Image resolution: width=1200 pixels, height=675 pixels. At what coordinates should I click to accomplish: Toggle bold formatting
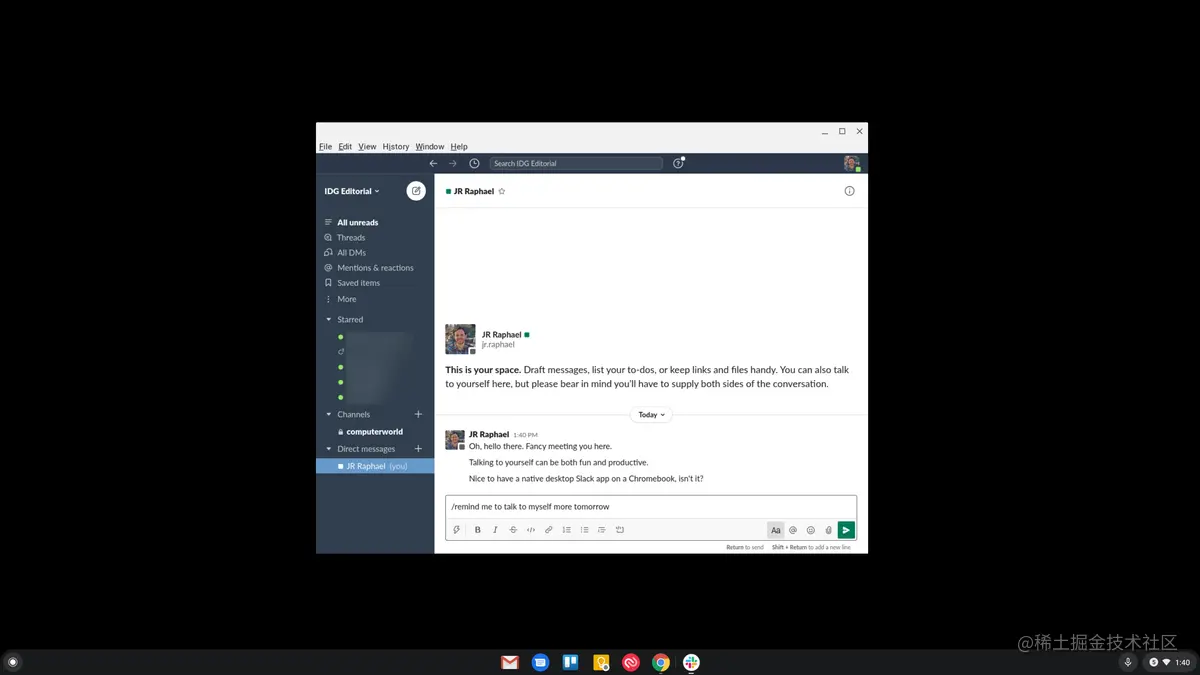click(x=478, y=530)
